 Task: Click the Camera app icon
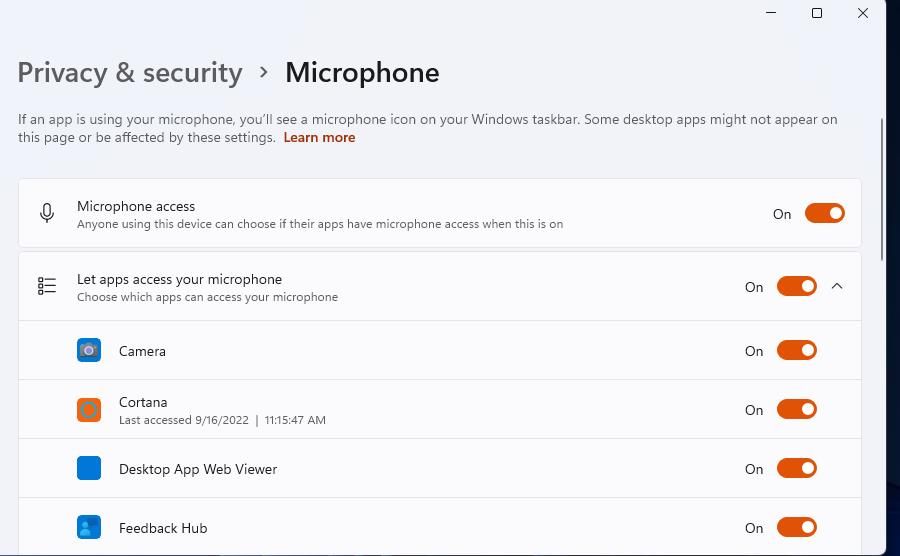click(89, 350)
